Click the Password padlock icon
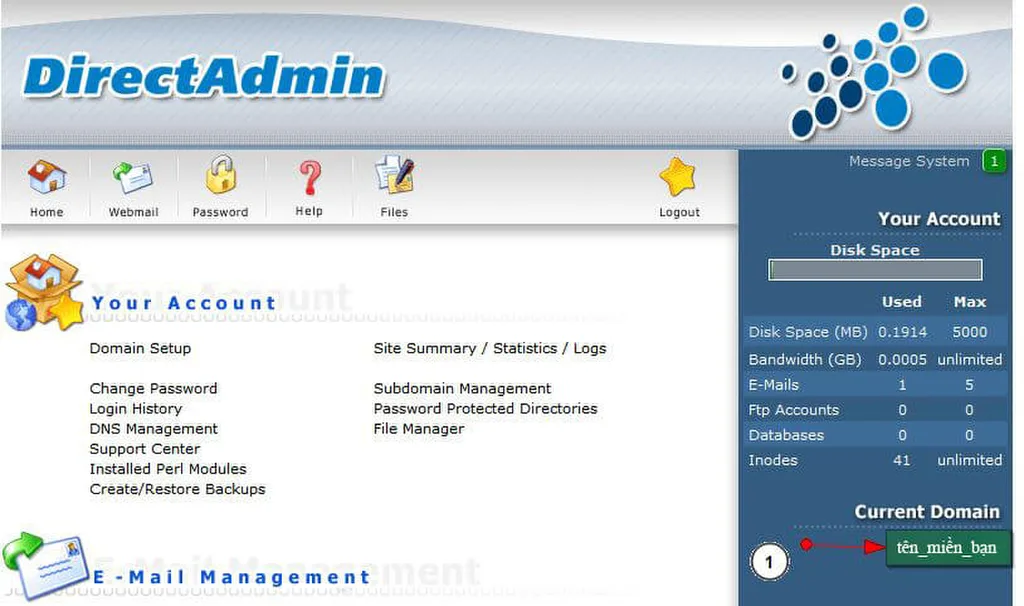Image resolution: width=1024 pixels, height=606 pixels. tap(221, 174)
